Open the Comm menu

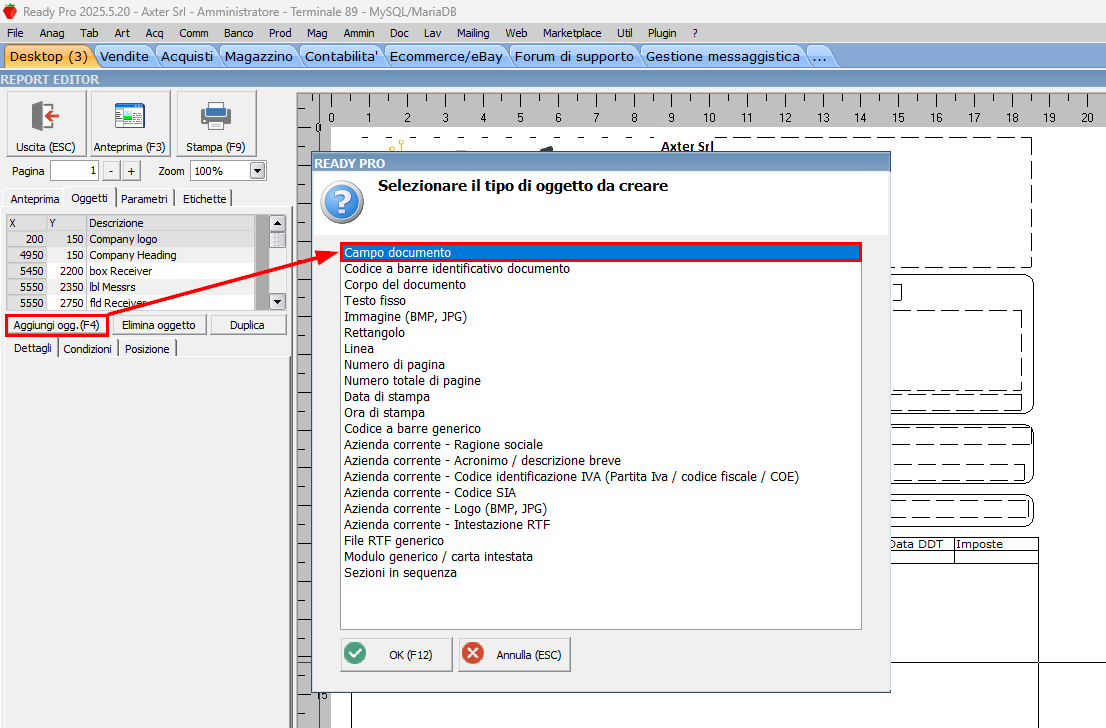pos(194,33)
